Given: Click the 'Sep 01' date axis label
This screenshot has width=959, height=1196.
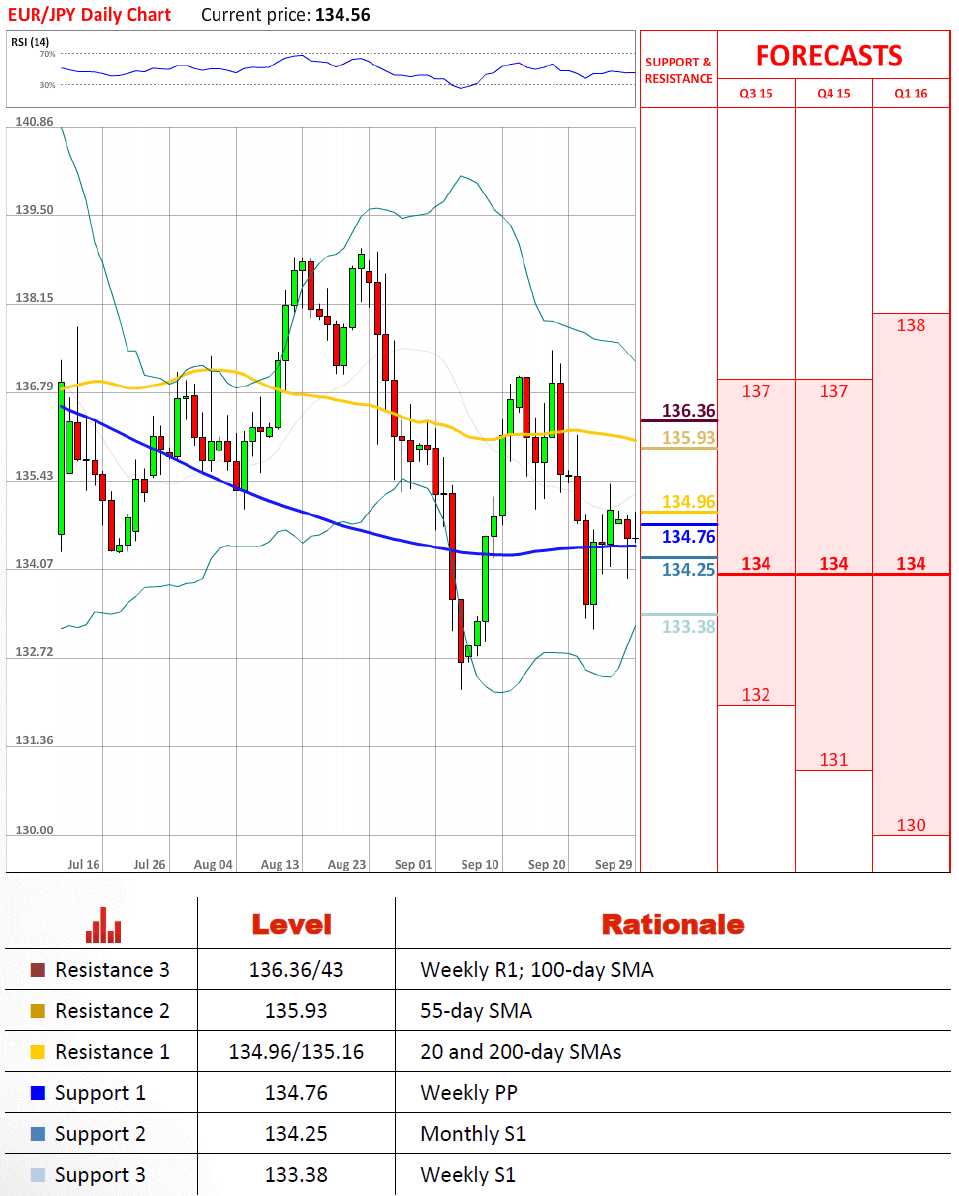Looking at the screenshot, I should (x=414, y=865).
